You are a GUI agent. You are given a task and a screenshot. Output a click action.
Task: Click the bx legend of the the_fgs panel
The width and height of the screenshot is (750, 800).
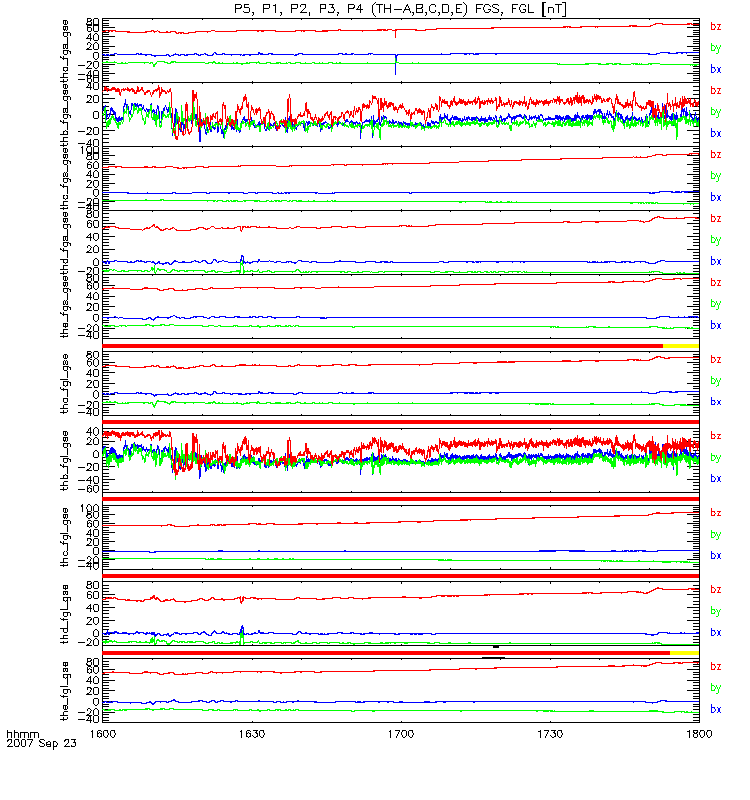716,326
